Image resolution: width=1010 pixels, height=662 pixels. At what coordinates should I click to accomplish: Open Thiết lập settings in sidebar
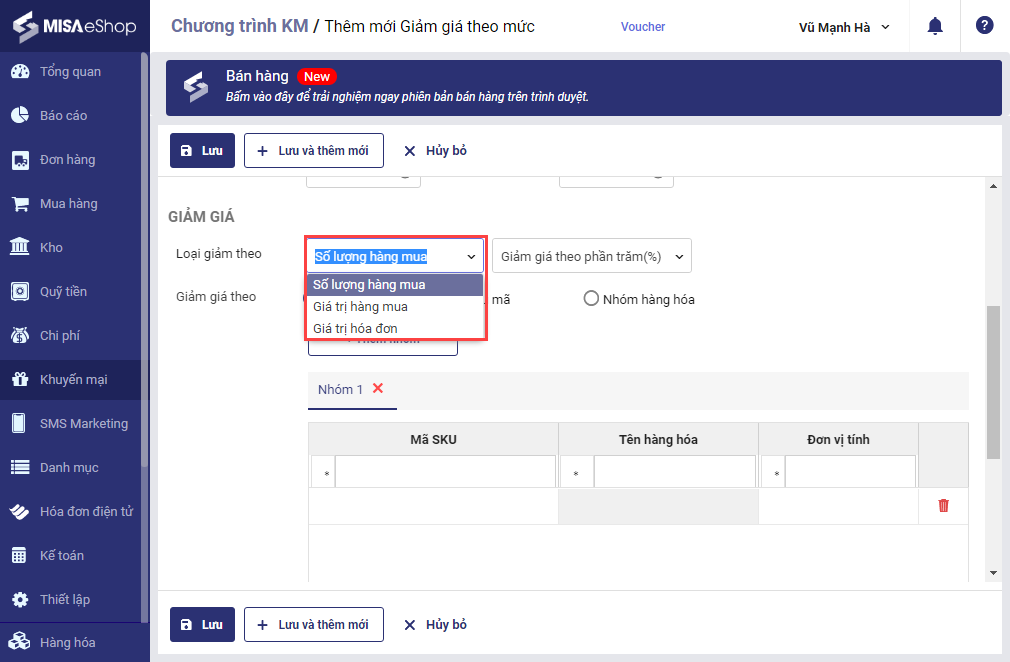coord(65,600)
